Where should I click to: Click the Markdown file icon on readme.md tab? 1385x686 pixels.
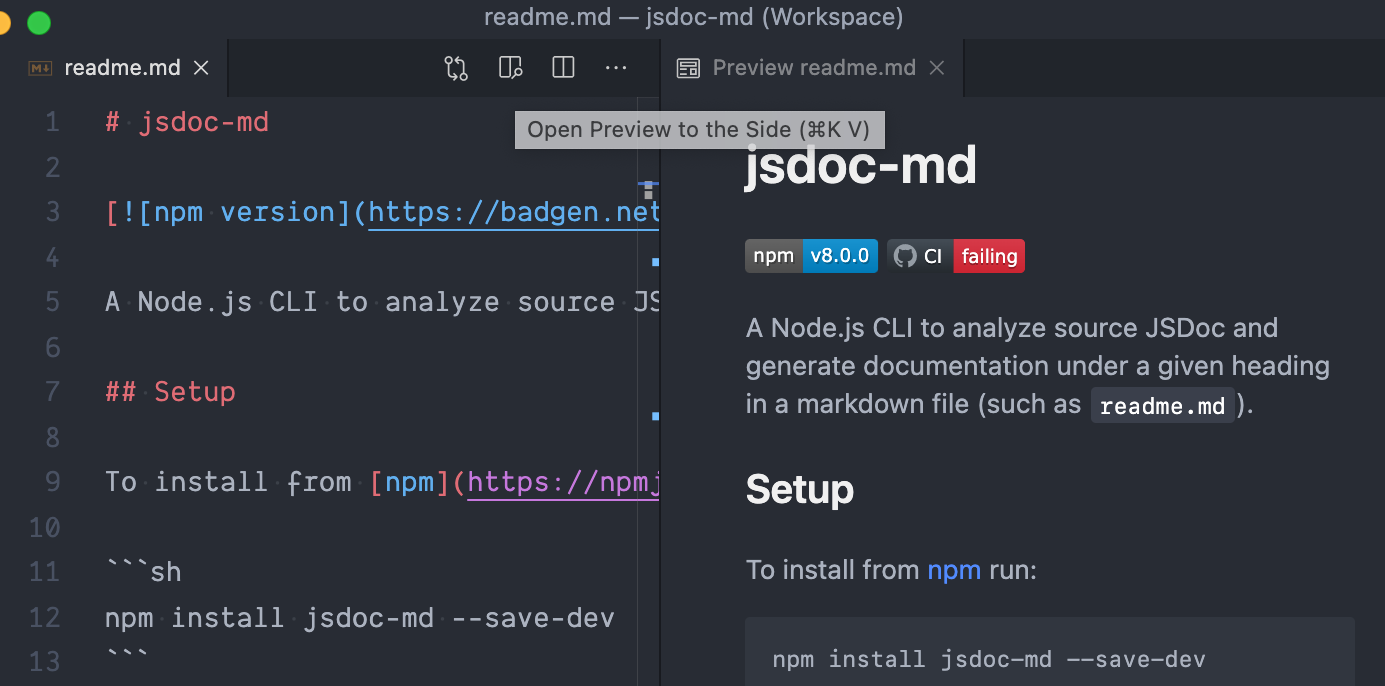38,67
